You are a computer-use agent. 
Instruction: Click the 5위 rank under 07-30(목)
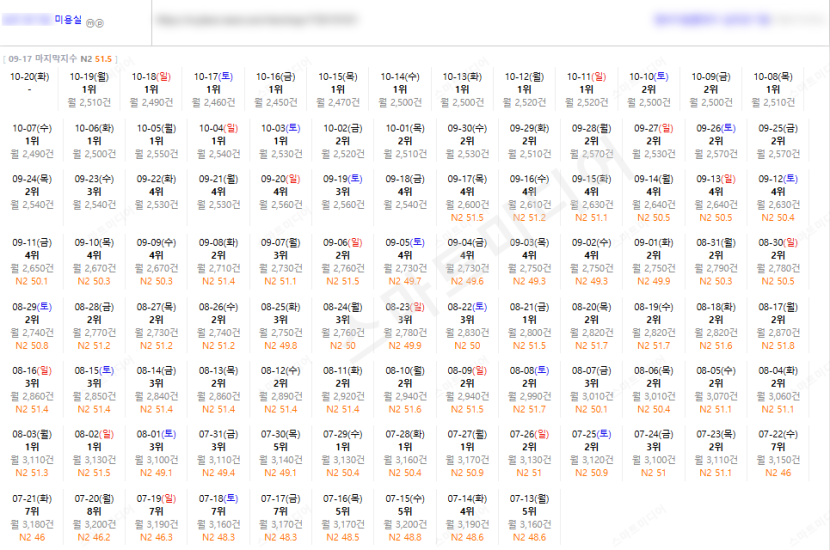click(281, 447)
